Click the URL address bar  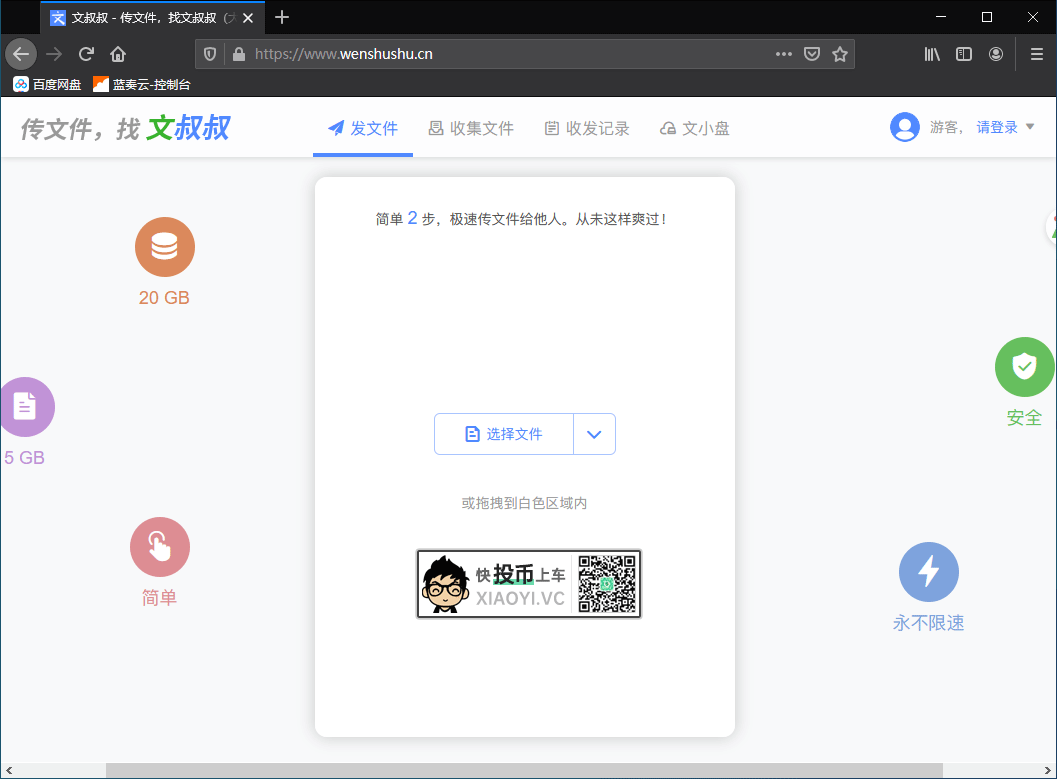coord(500,54)
